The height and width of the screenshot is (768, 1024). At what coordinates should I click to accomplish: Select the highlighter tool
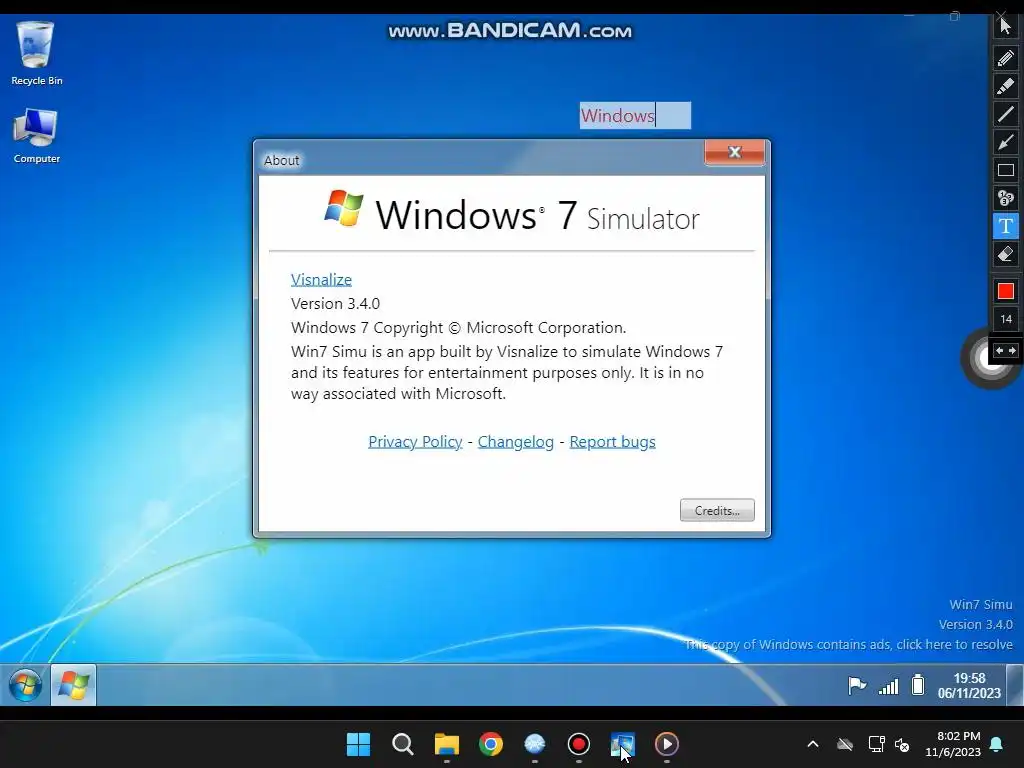pyautogui.click(x=1006, y=86)
